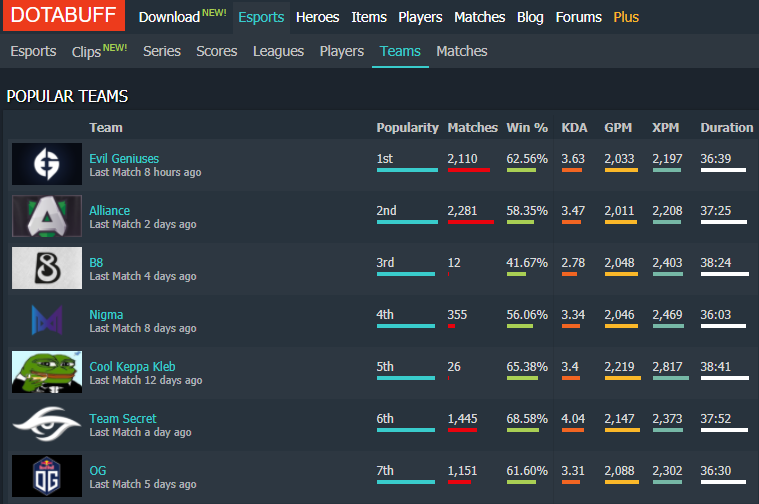Image resolution: width=759 pixels, height=504 pixels.
Task: Switch to the Matches sub-tab
Action: pyautogui.click(x=462, y=51)
